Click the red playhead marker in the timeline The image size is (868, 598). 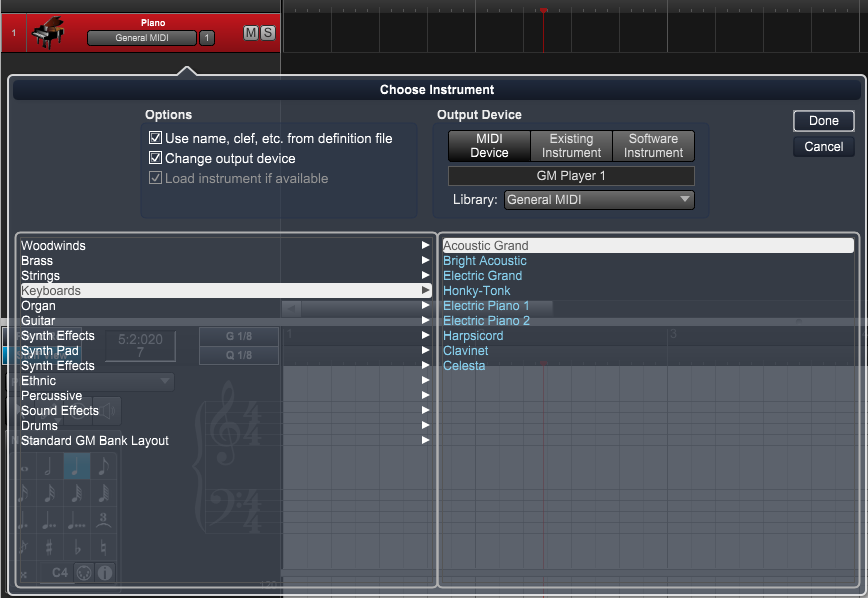click(543, 10)
